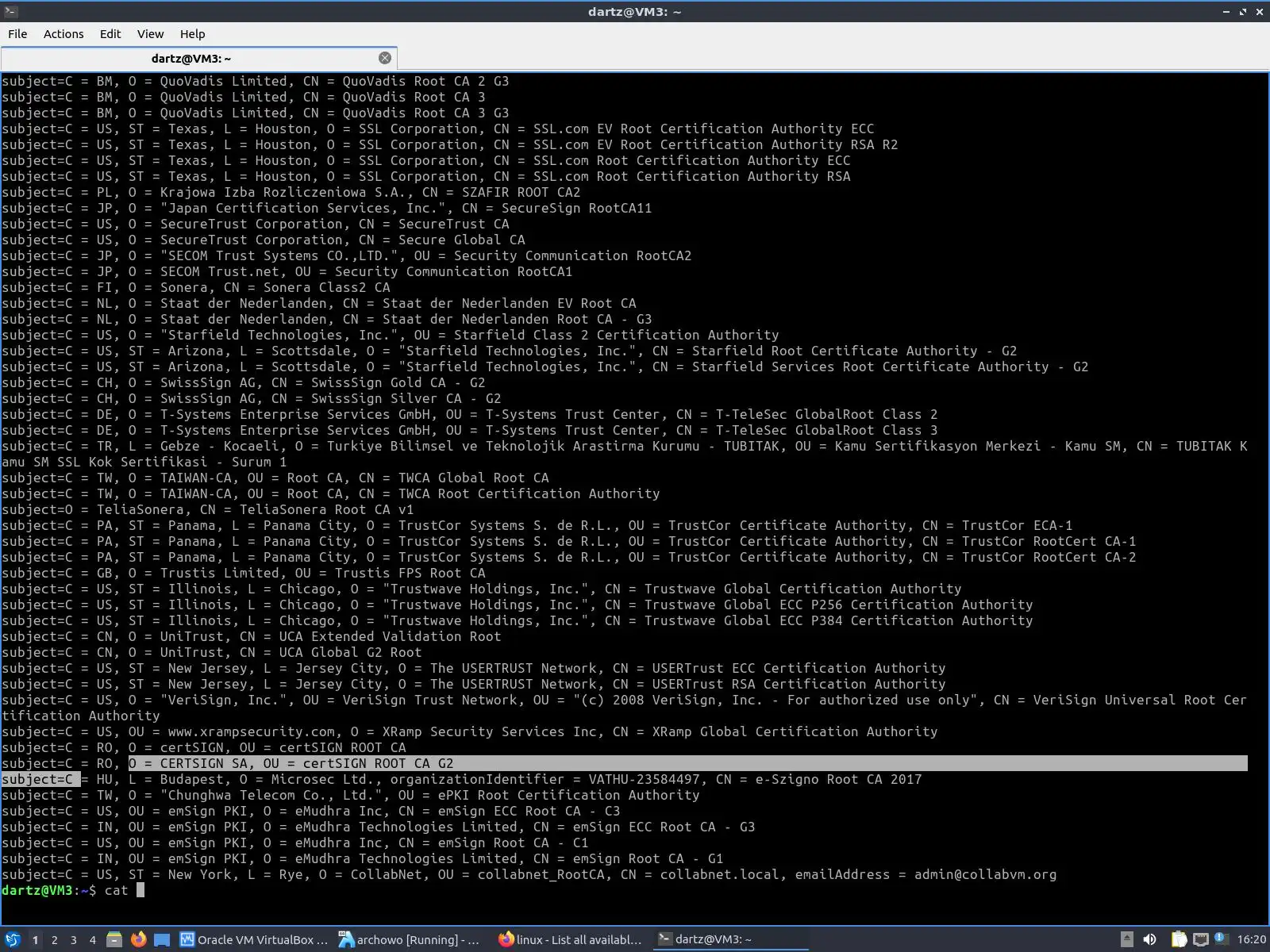Click the terminal command prompt line
Viewport: 1270px width, 952px height.
[73, 890]
